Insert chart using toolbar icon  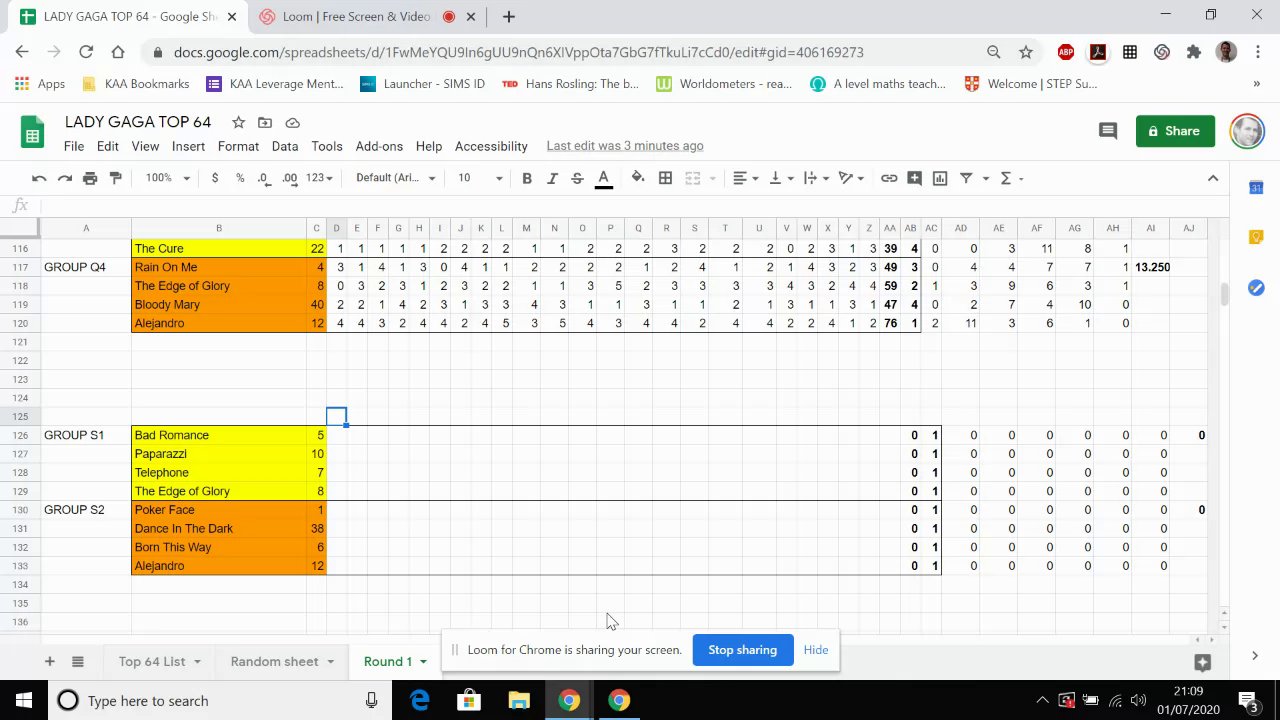click(x=939, y=178)
